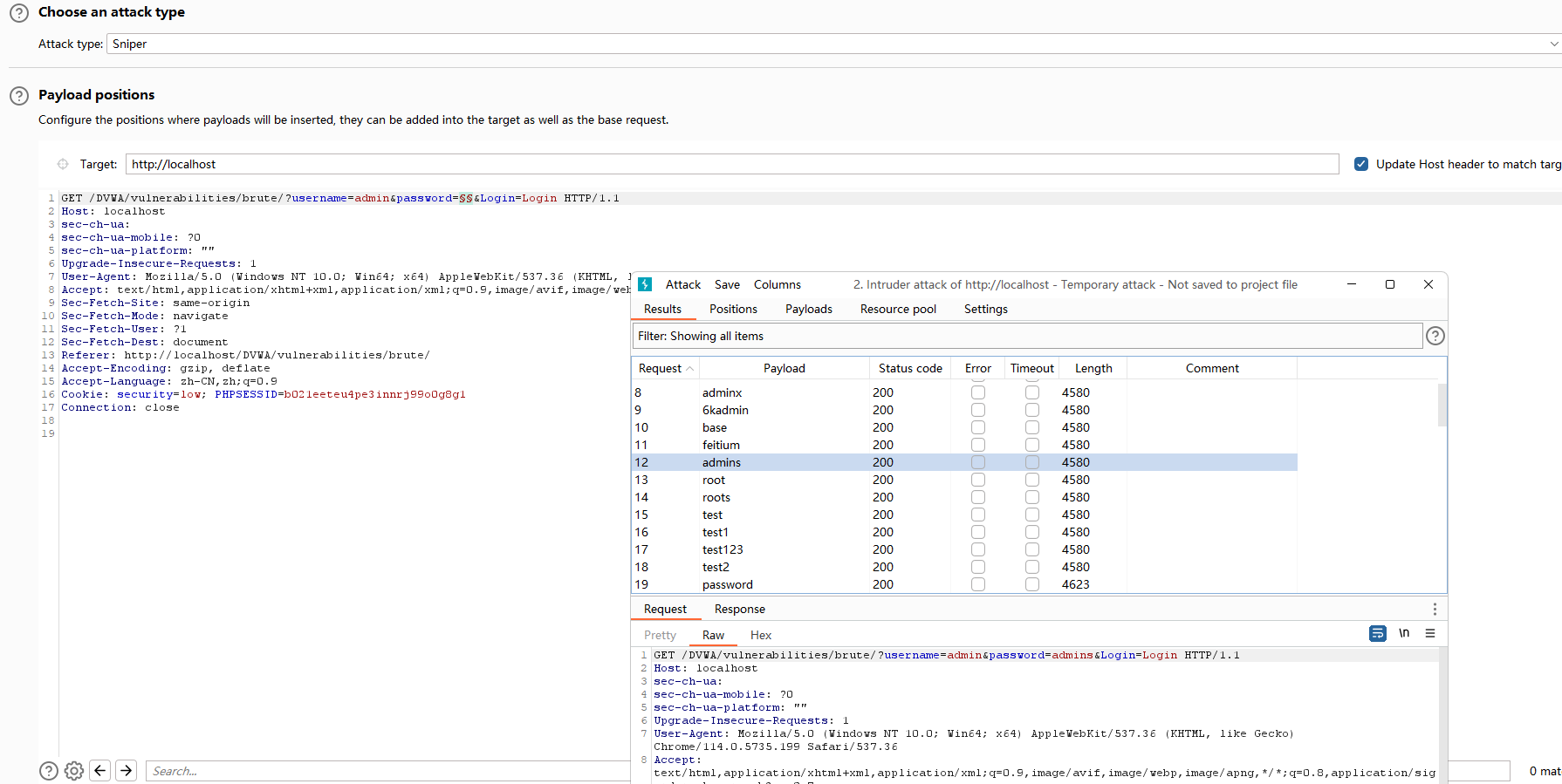The height and width of the screenshot is (784, 1562).
Task: Select the result row with payload roots
Action: pos(964,497)
